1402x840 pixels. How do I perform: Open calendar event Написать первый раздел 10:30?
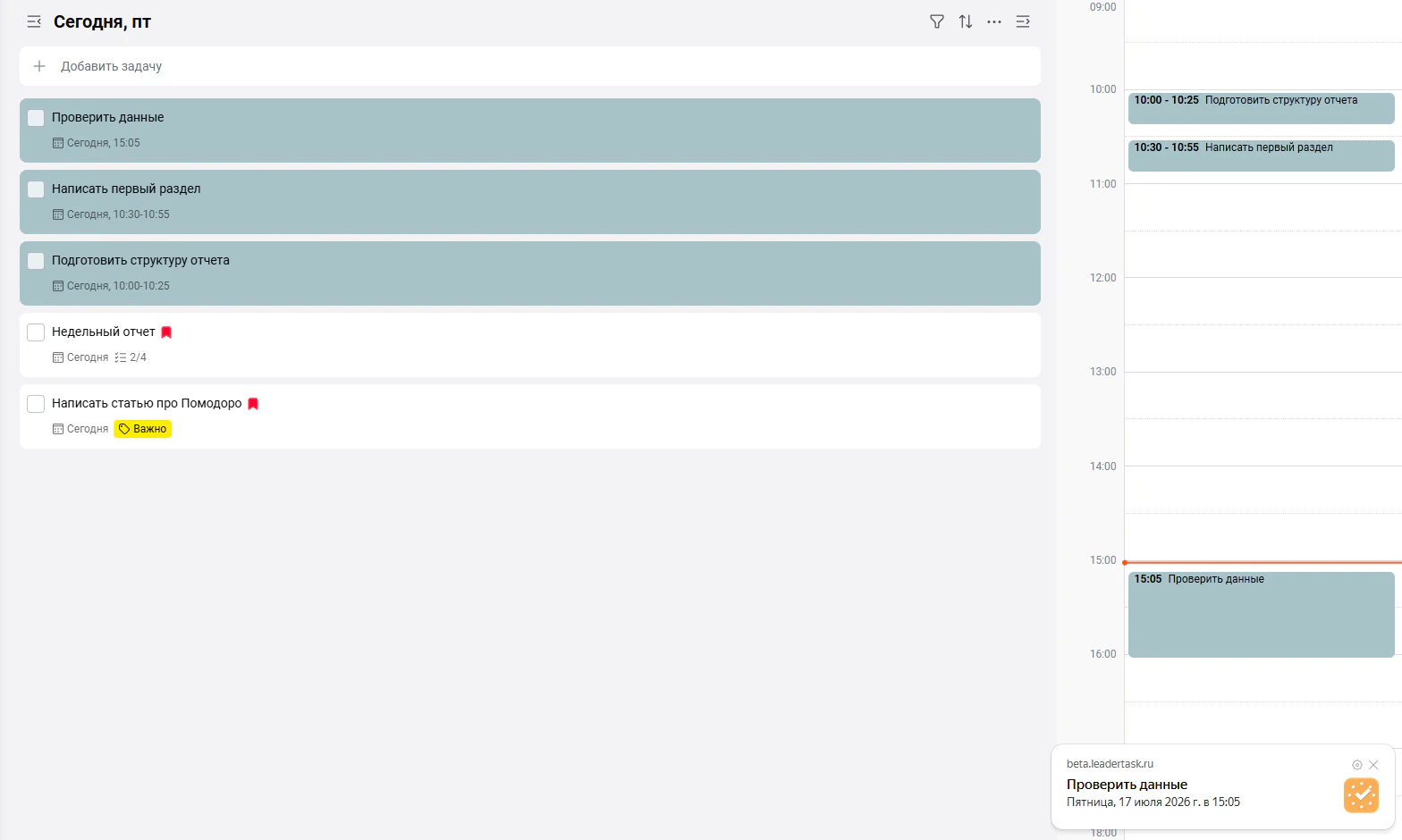[x=1261, y=155]
